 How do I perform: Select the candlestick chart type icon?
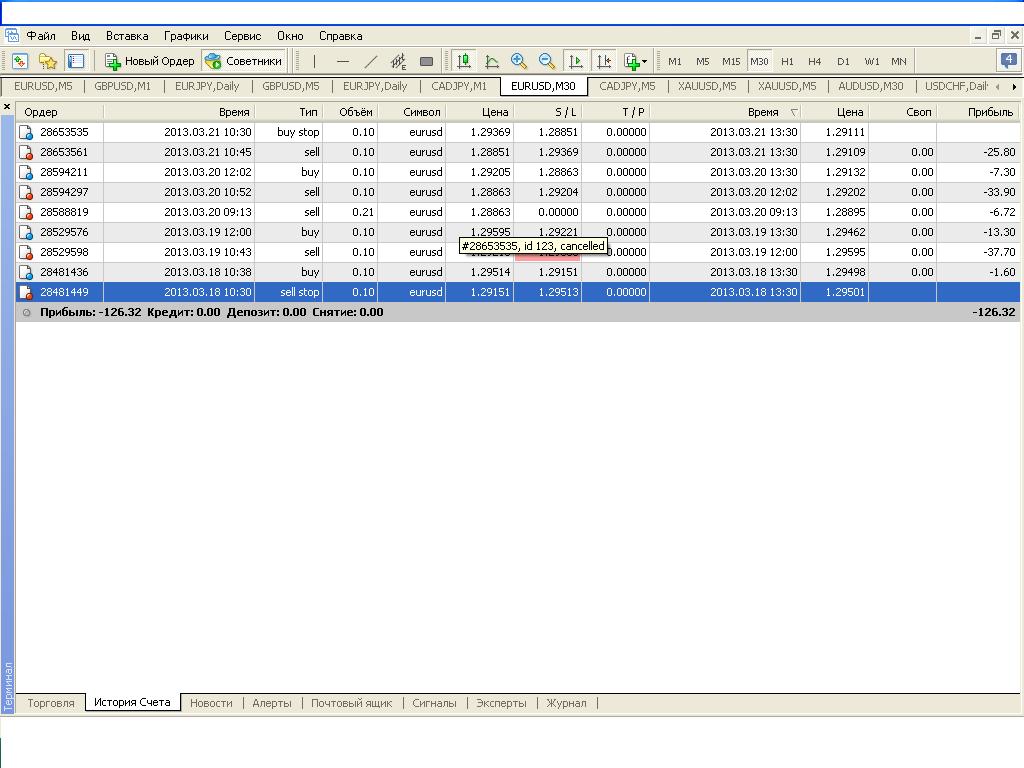pyautogui.click(x=464, y=61)
